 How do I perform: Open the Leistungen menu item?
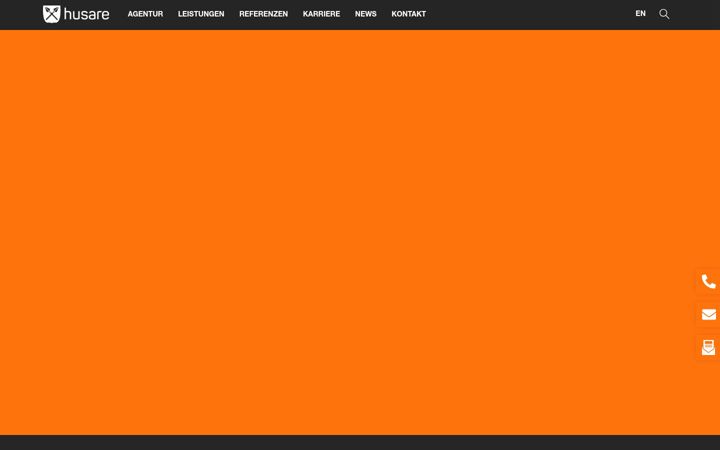(x=201, y=14)
